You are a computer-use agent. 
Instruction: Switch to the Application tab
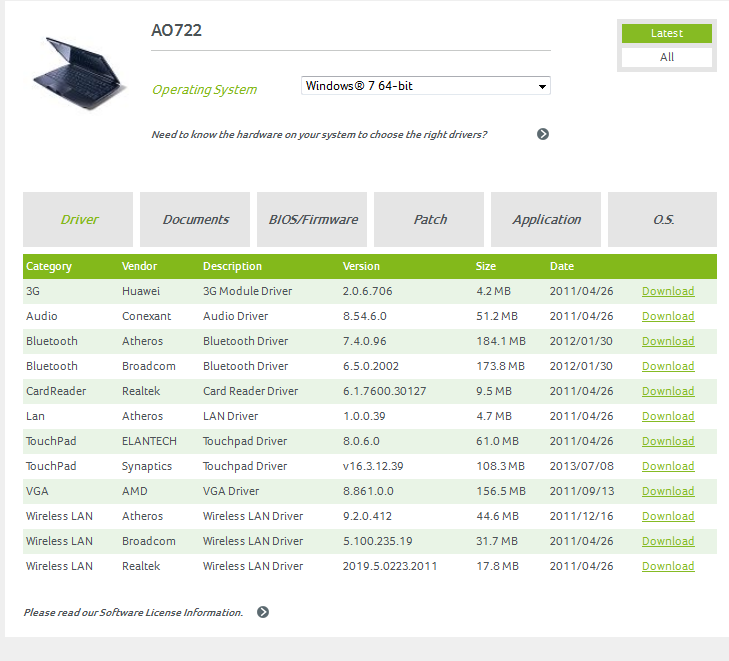[546, 219]
